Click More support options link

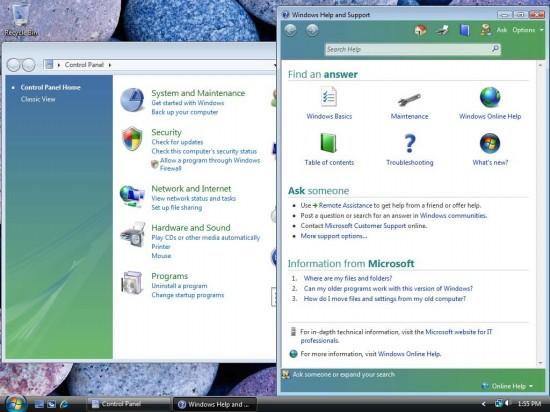click(x=334, y=236)
